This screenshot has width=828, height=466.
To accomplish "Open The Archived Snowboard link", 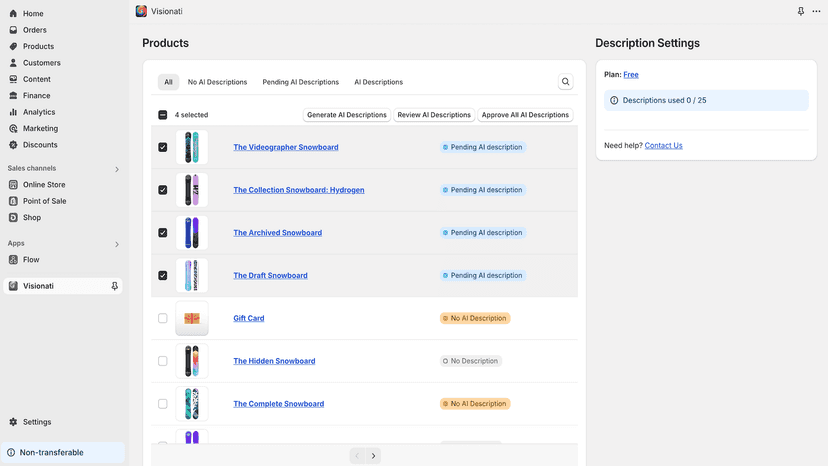I will (278, 233).
